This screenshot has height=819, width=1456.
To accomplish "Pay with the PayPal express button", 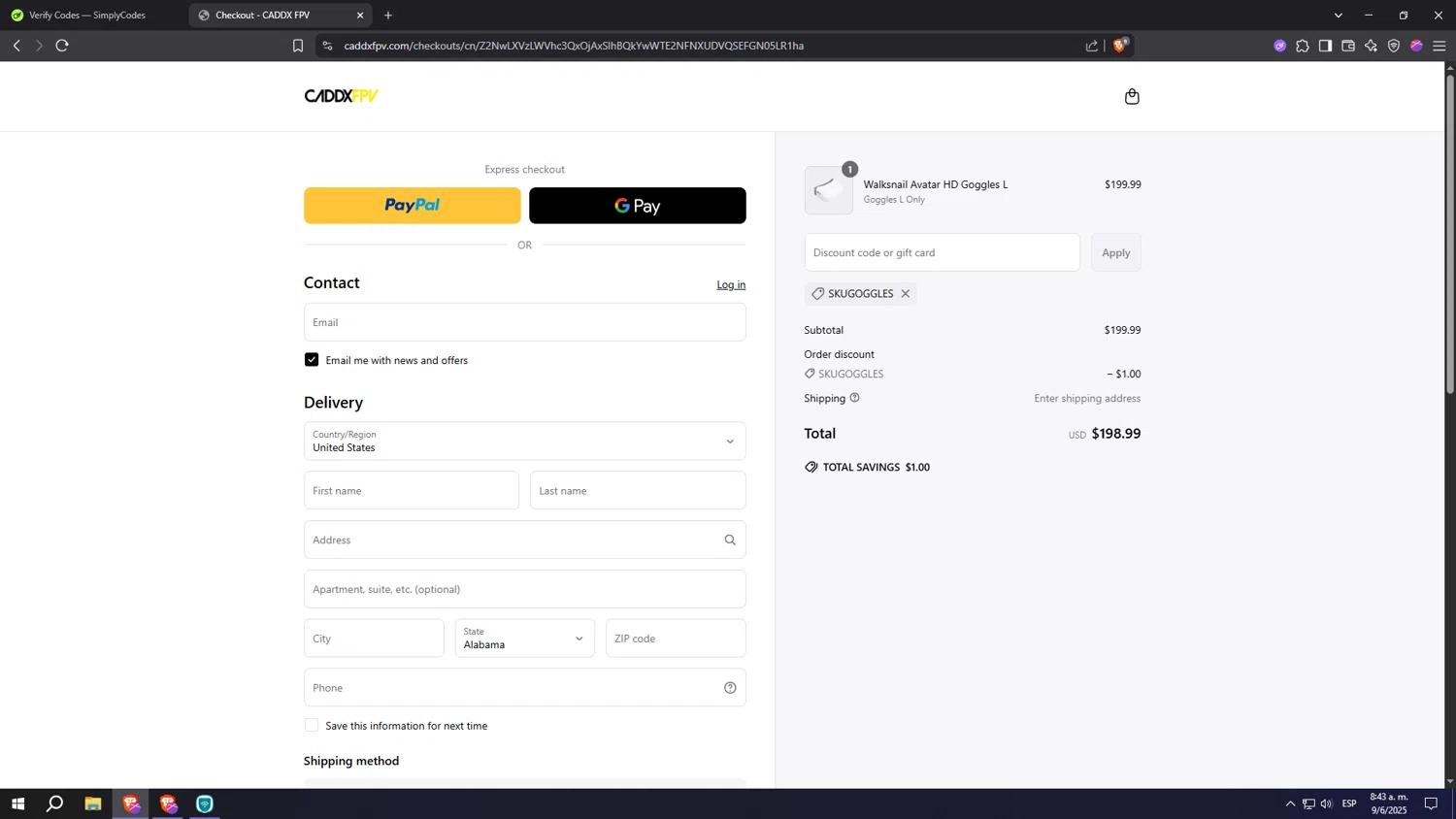I will click(x=412, y=206).
